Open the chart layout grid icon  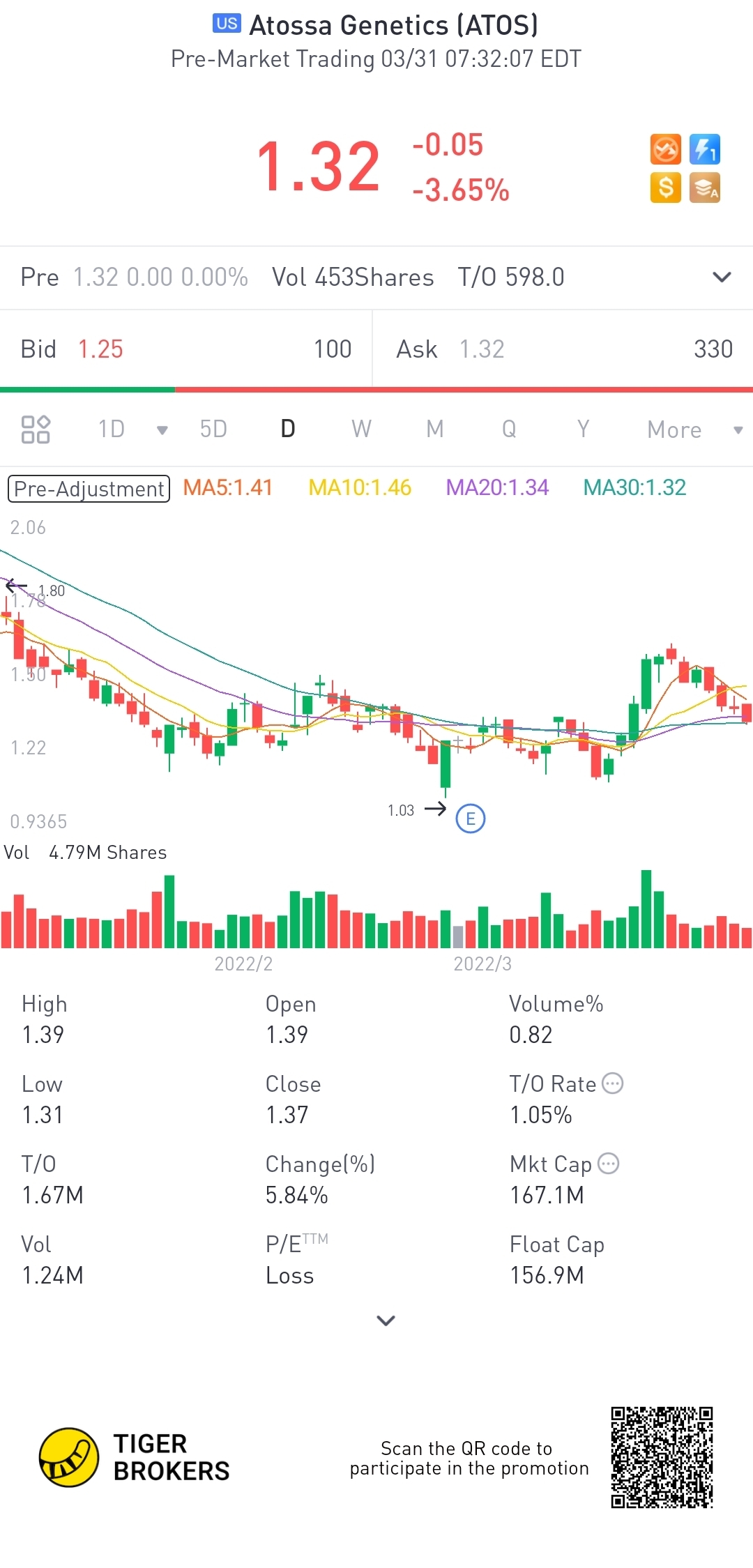tap(36, 429)
